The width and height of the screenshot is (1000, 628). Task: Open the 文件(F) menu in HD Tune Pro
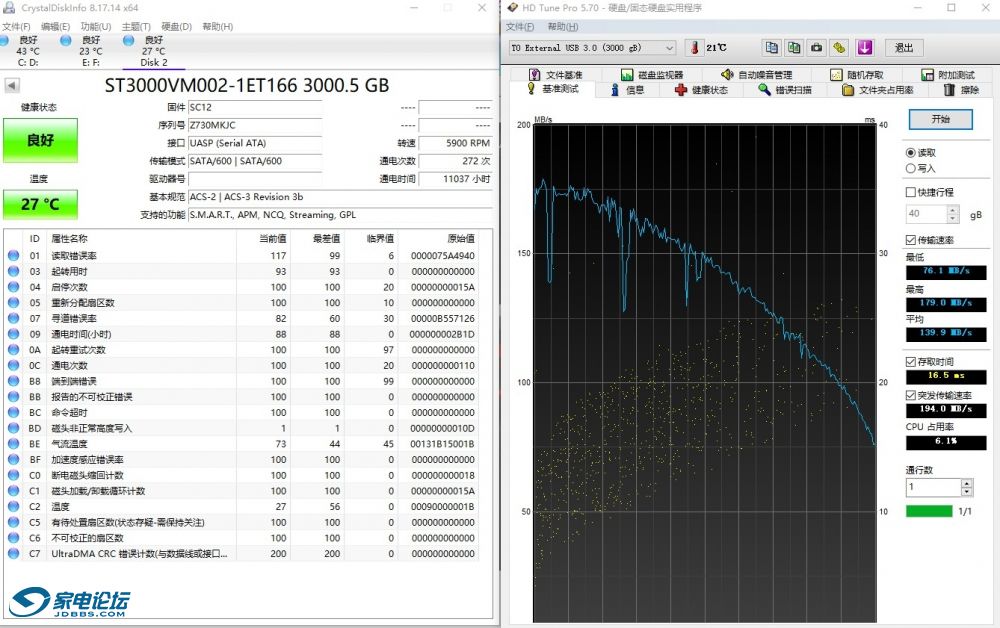click(x=520, y=27)
